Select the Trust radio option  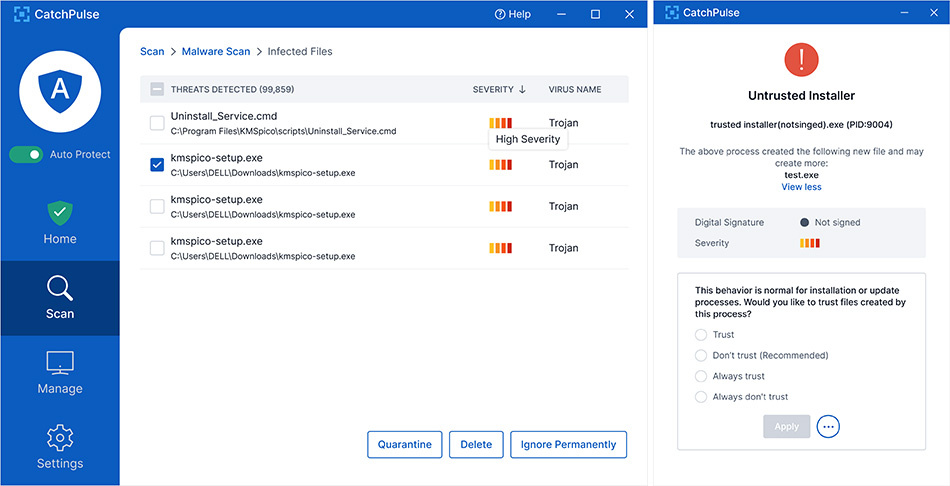(701, 335)
